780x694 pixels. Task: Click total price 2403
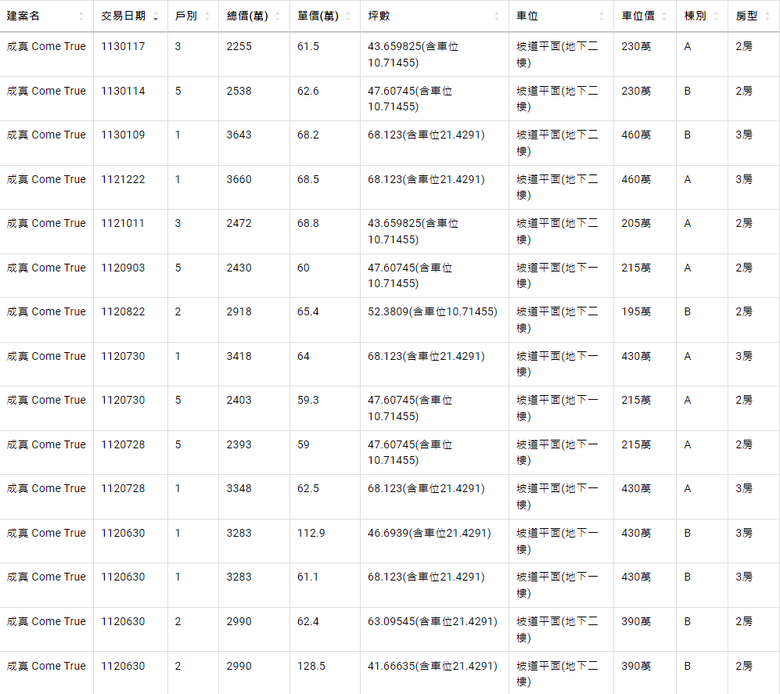[239, 400]
